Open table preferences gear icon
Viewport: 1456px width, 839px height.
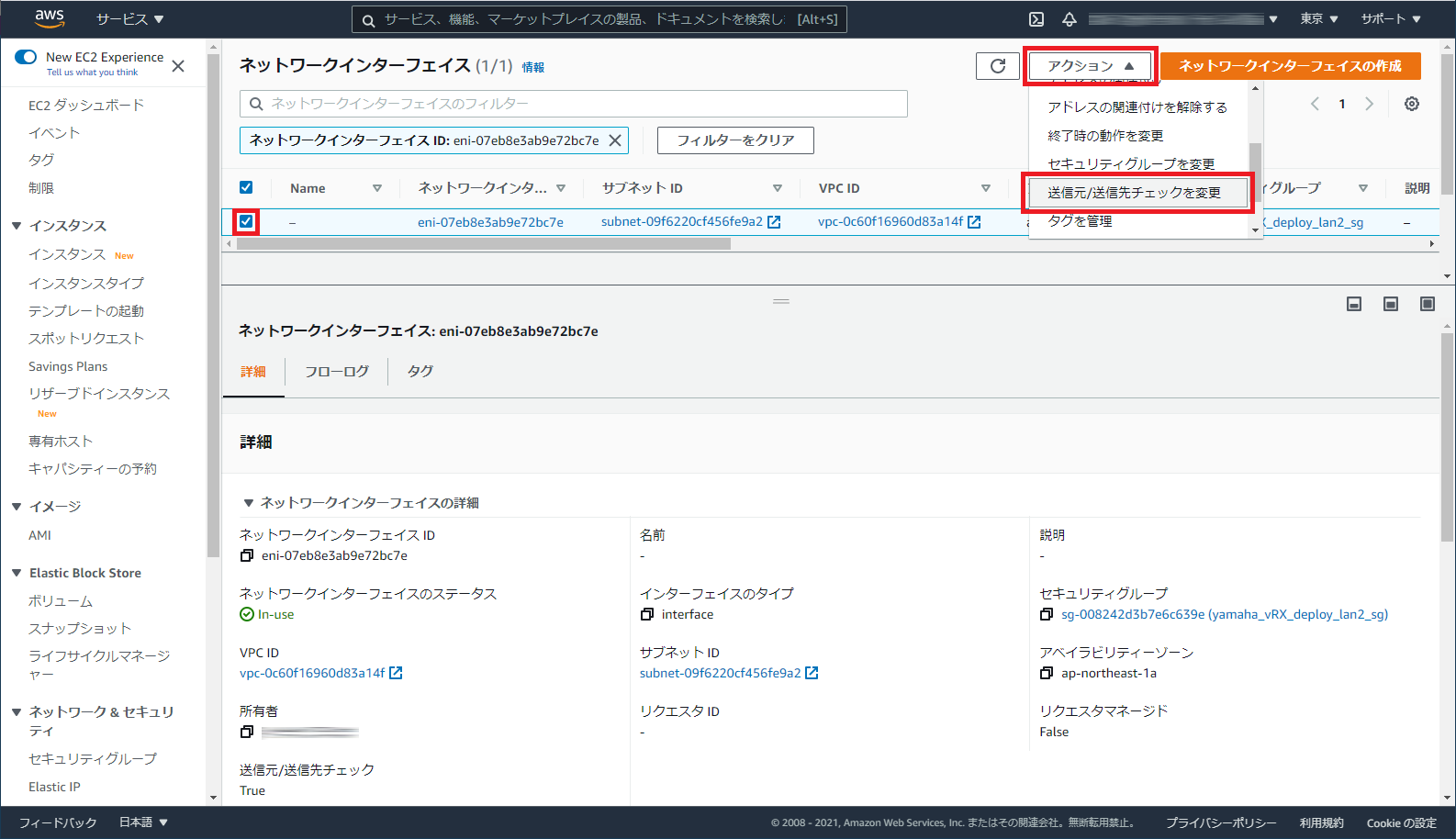point(1412,104)
